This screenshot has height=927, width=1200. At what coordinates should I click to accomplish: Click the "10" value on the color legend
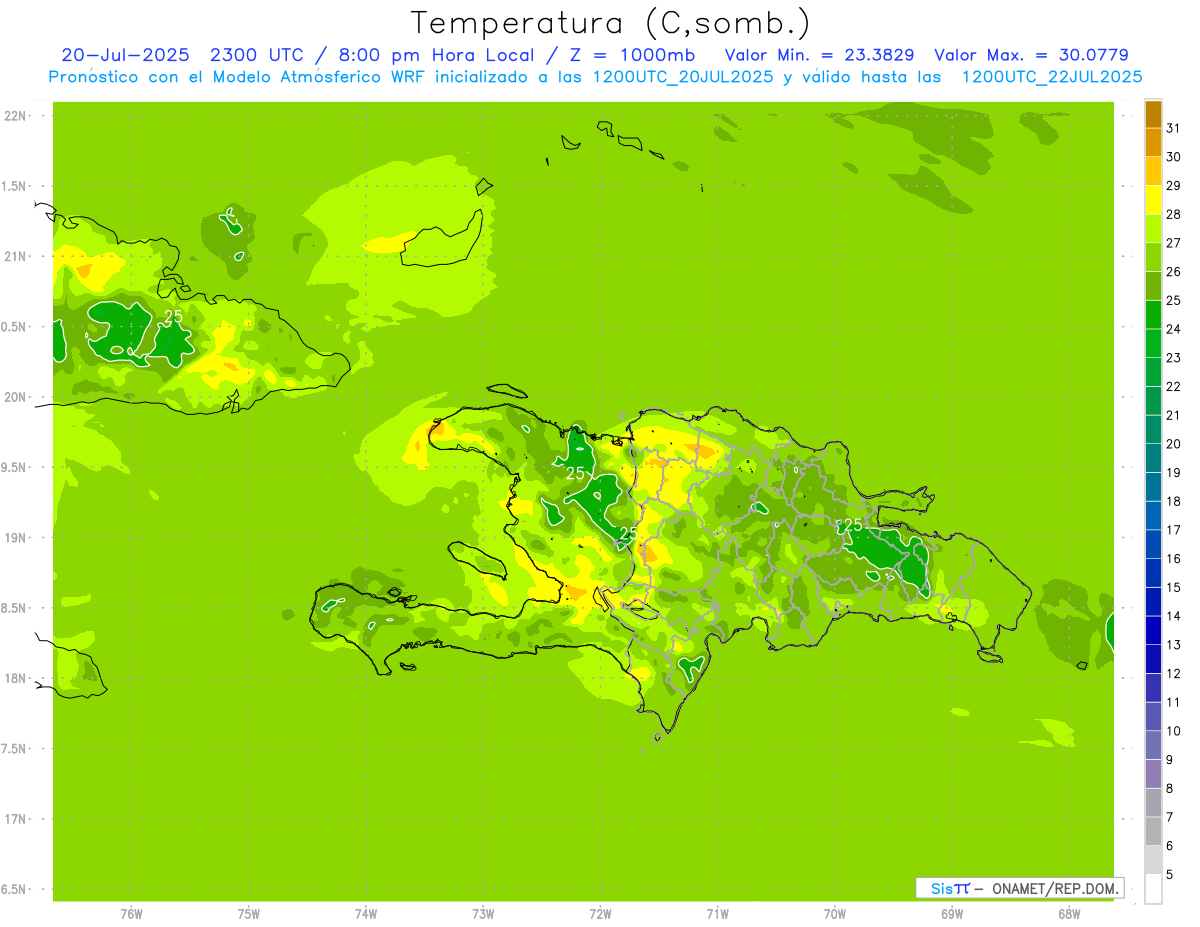tap(1174, 731)
